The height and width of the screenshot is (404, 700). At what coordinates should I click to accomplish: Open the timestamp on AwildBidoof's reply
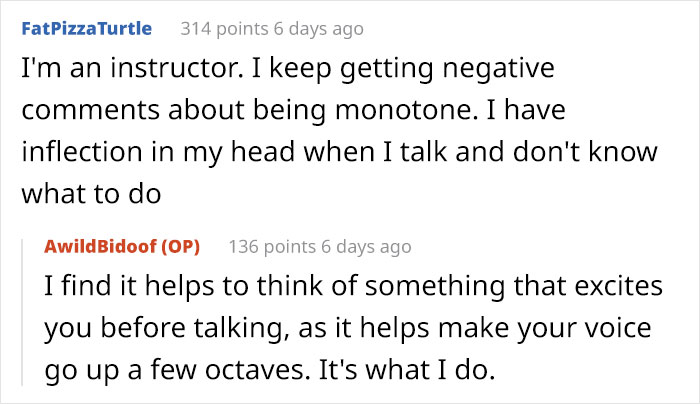click(x=365, y=246)
